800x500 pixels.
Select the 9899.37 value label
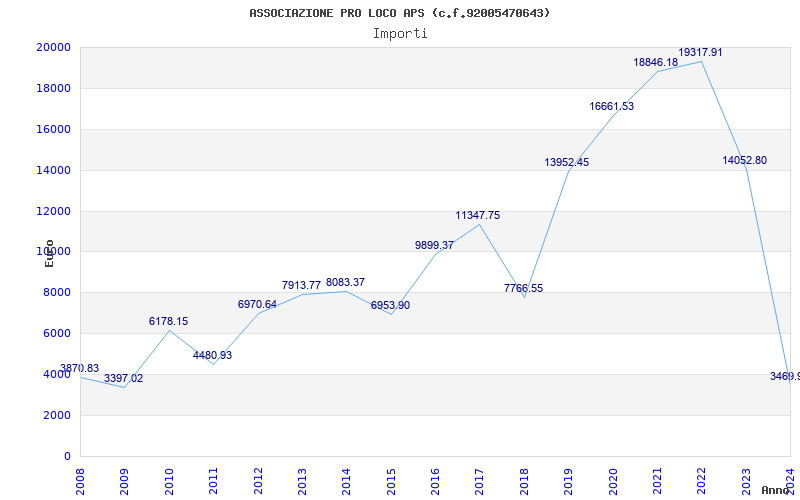click(434, 245)
